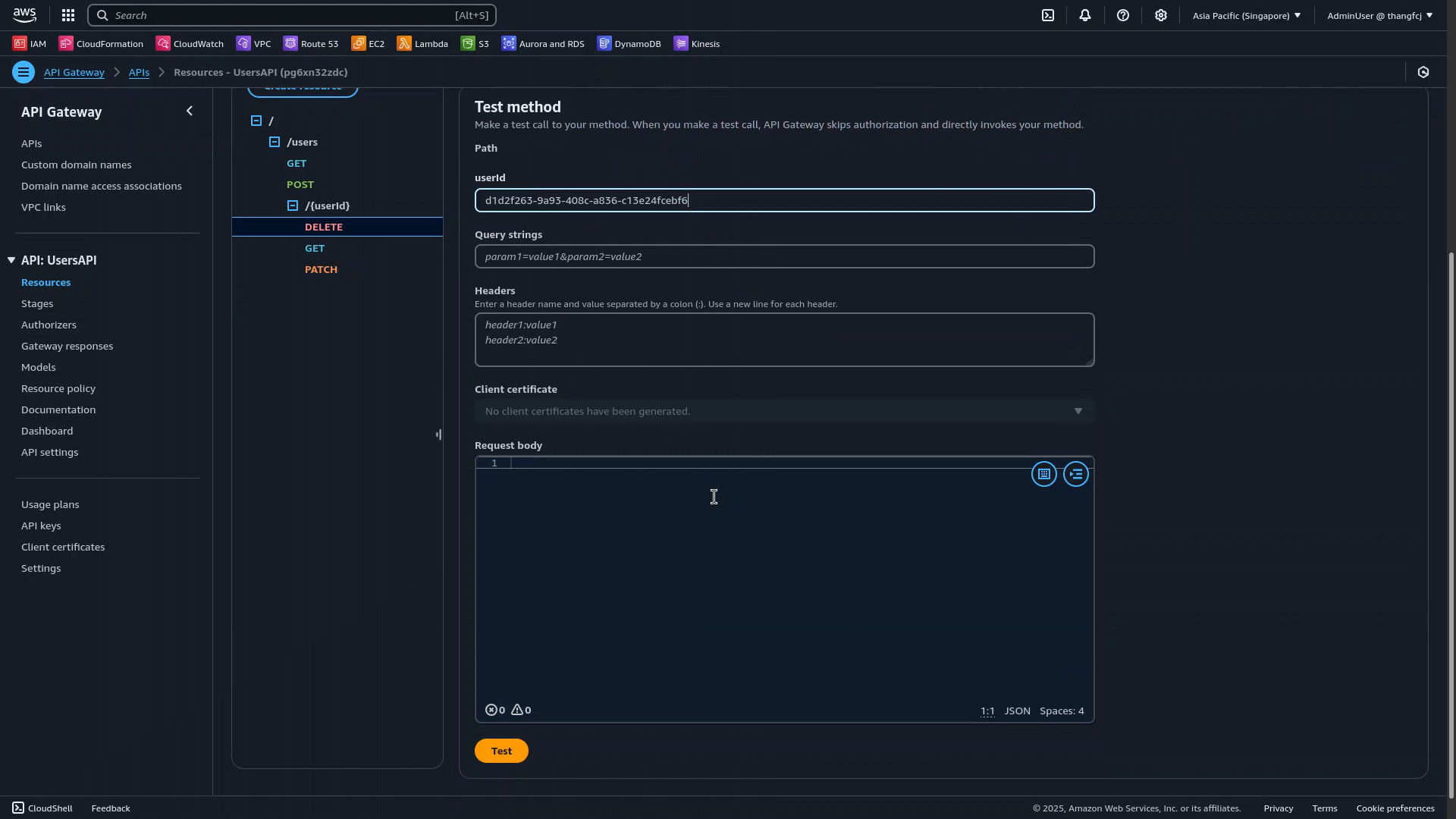This screenshot has height=819, width=1456.
Task: Focus the userId path input field
Action: click(784, 200)
